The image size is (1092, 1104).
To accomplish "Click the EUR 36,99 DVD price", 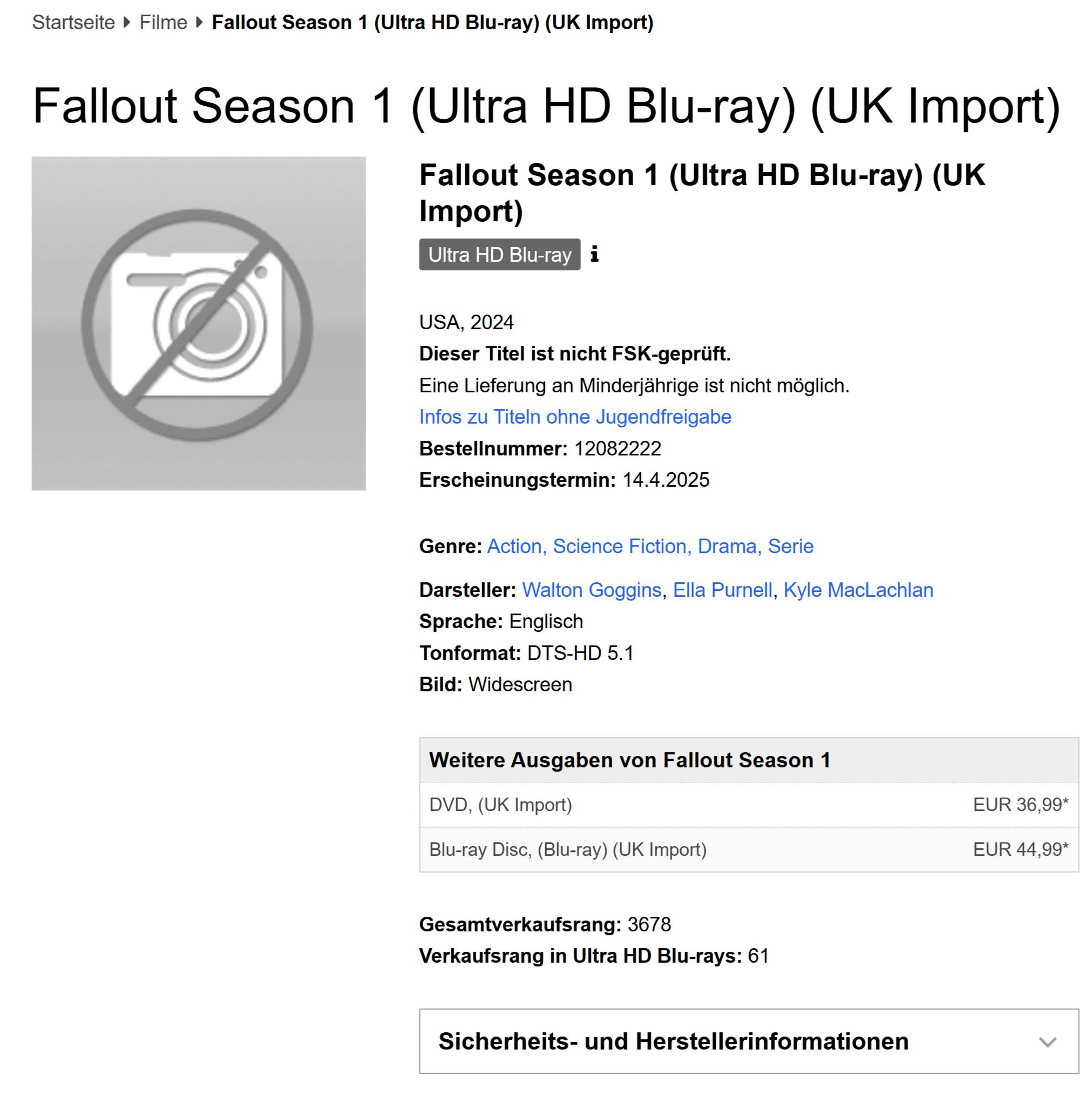I will coord(1020,805).
